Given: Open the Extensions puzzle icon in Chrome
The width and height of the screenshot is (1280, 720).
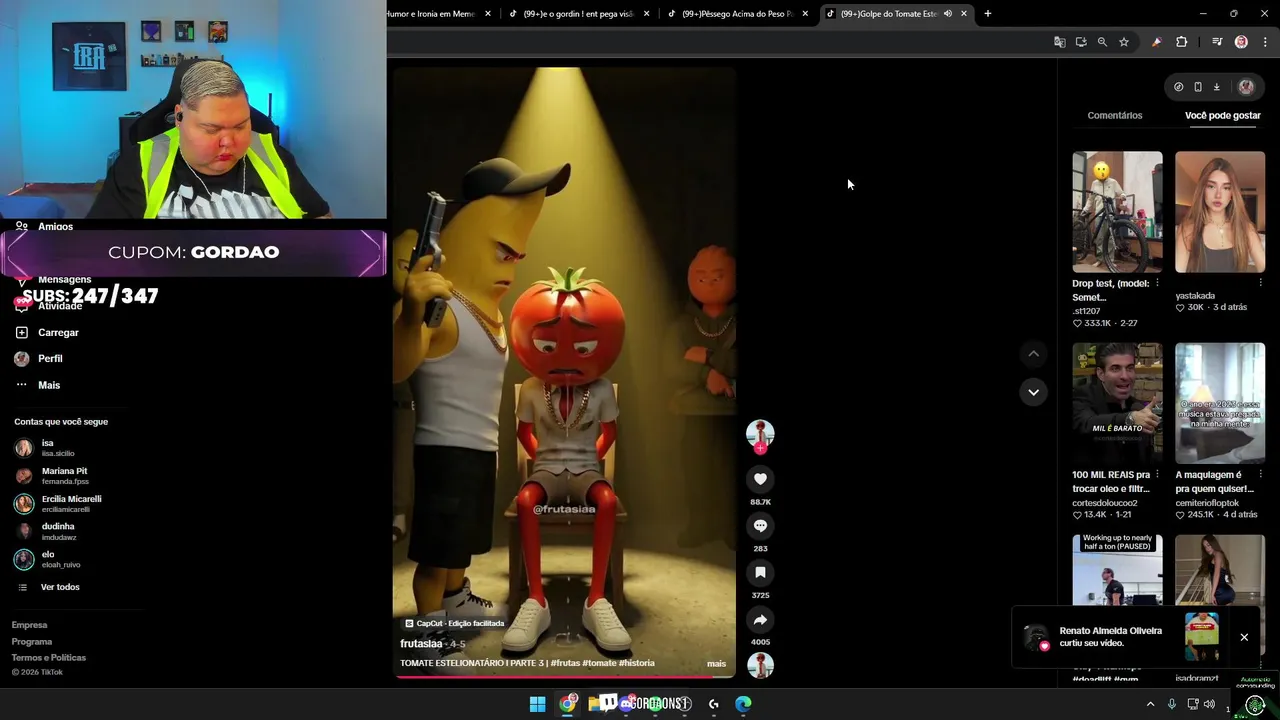Looking at the screenshot, I should point(1181,42).
